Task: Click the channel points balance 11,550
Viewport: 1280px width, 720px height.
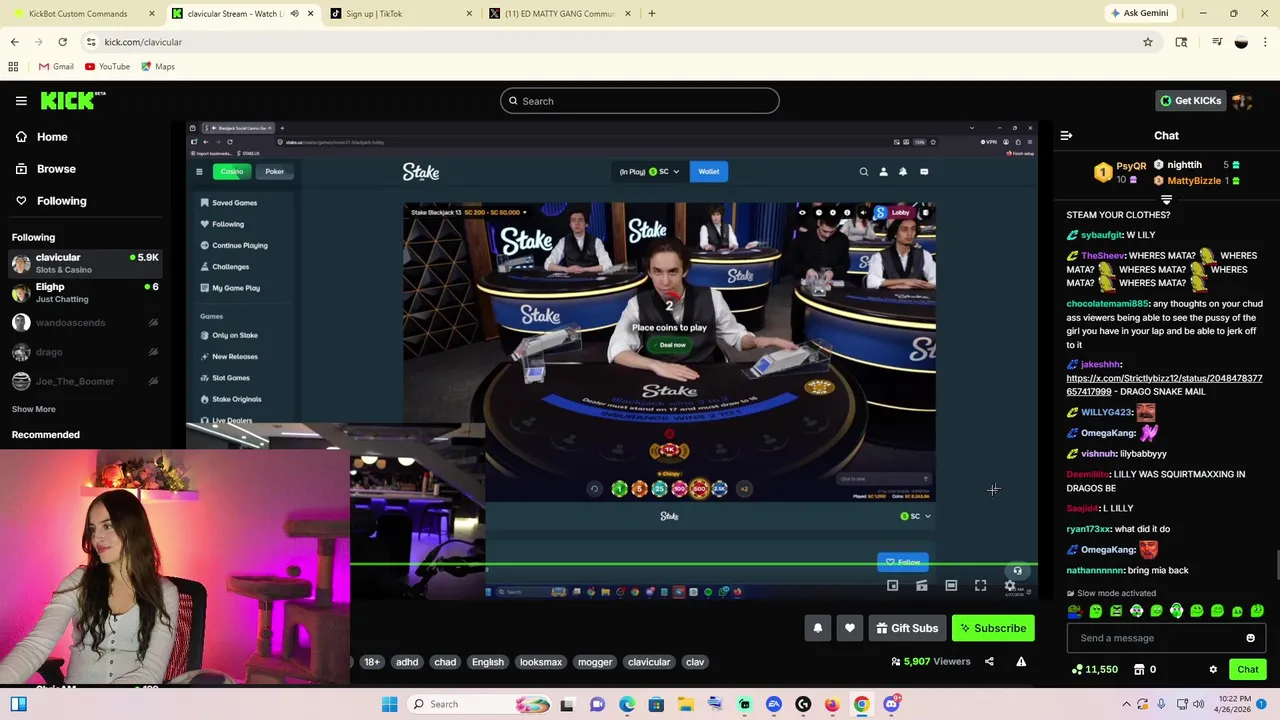Action: (x=1094, y=669)
